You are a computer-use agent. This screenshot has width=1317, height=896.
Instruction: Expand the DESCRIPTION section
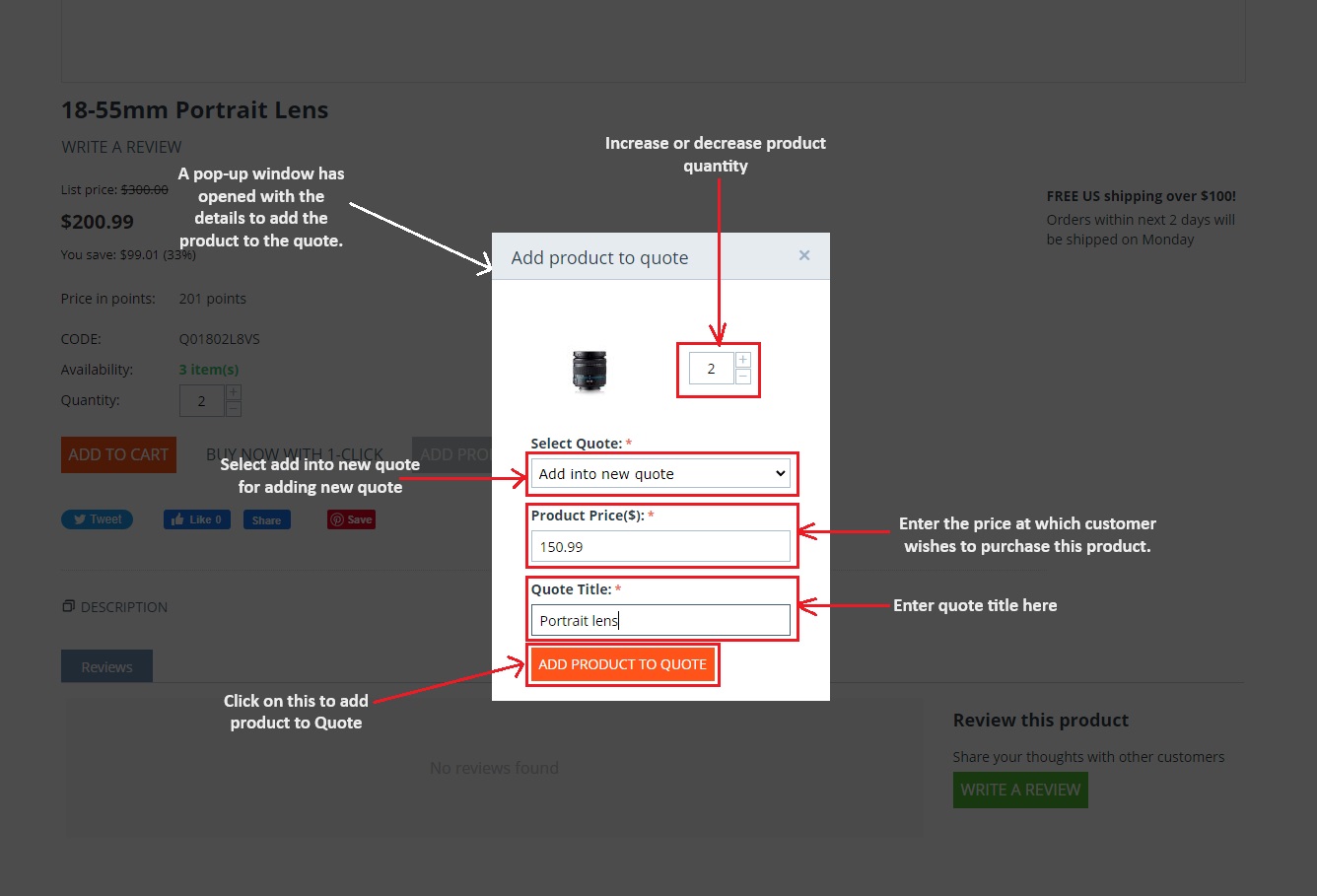(x=114, y=607)
